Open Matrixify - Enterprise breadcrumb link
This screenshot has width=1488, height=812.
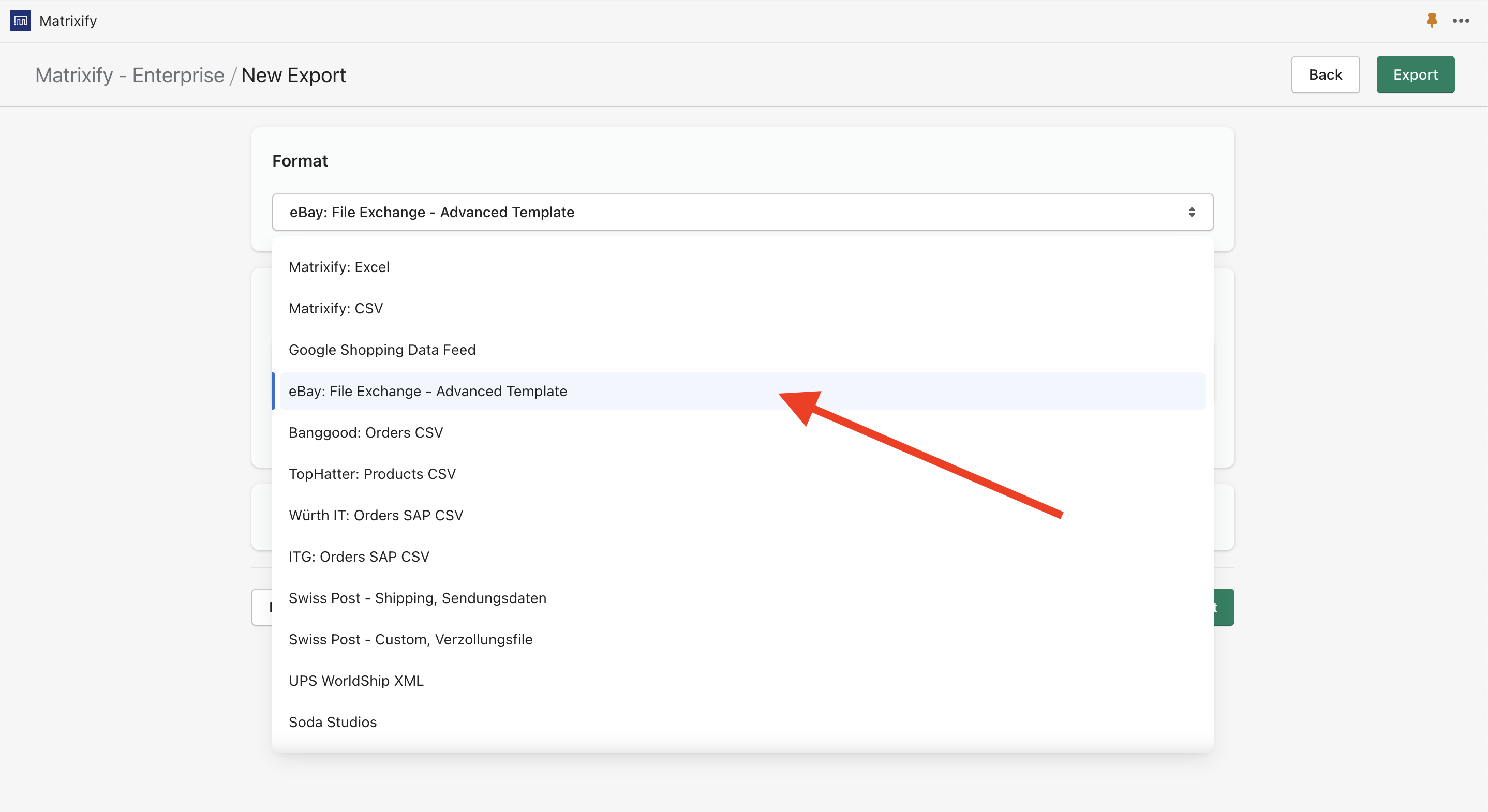[130, 74]
